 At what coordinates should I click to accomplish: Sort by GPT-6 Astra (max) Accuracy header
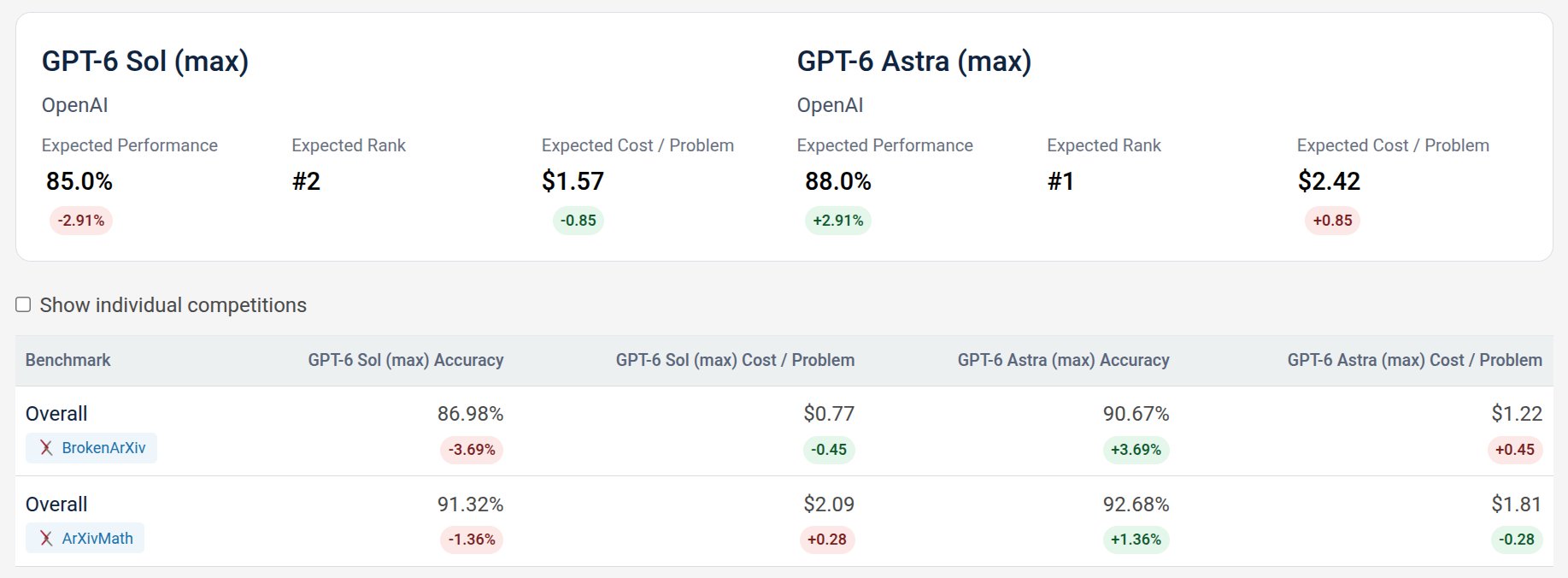[1063, 360]
